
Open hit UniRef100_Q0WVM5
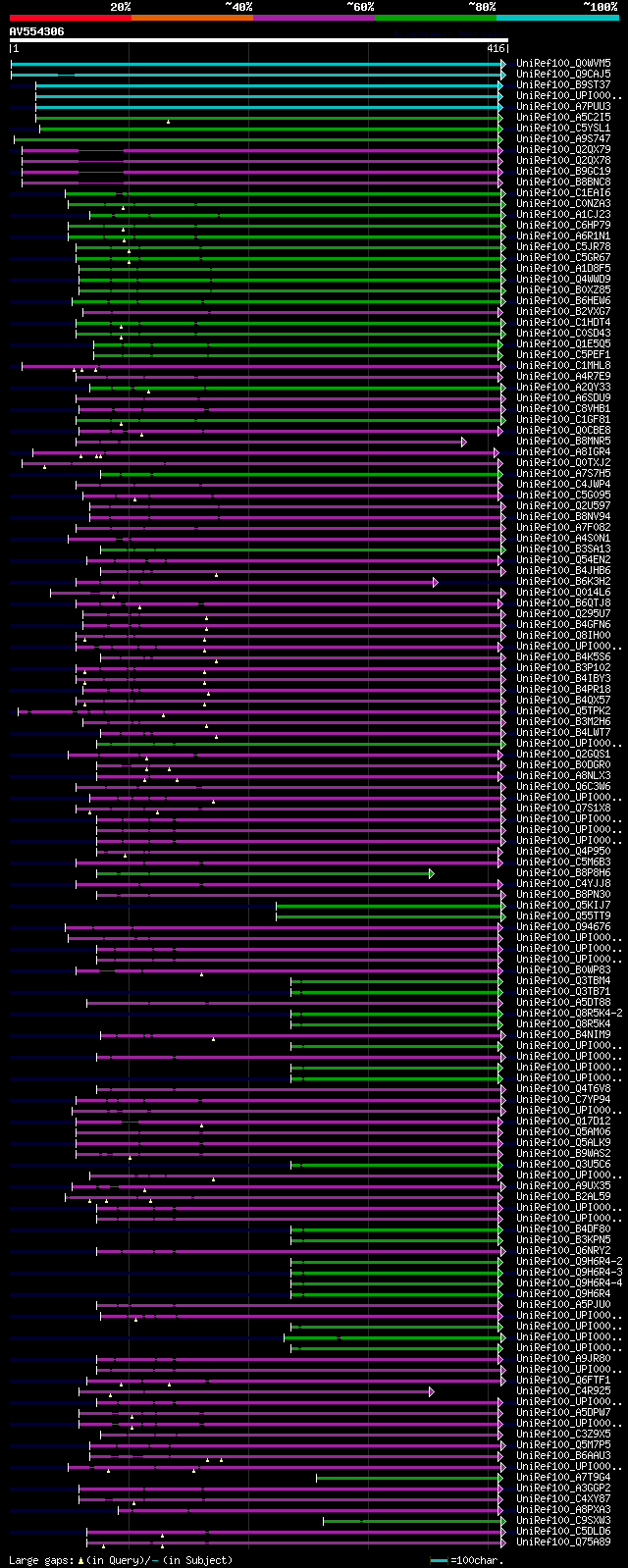[x=563, y=63]
